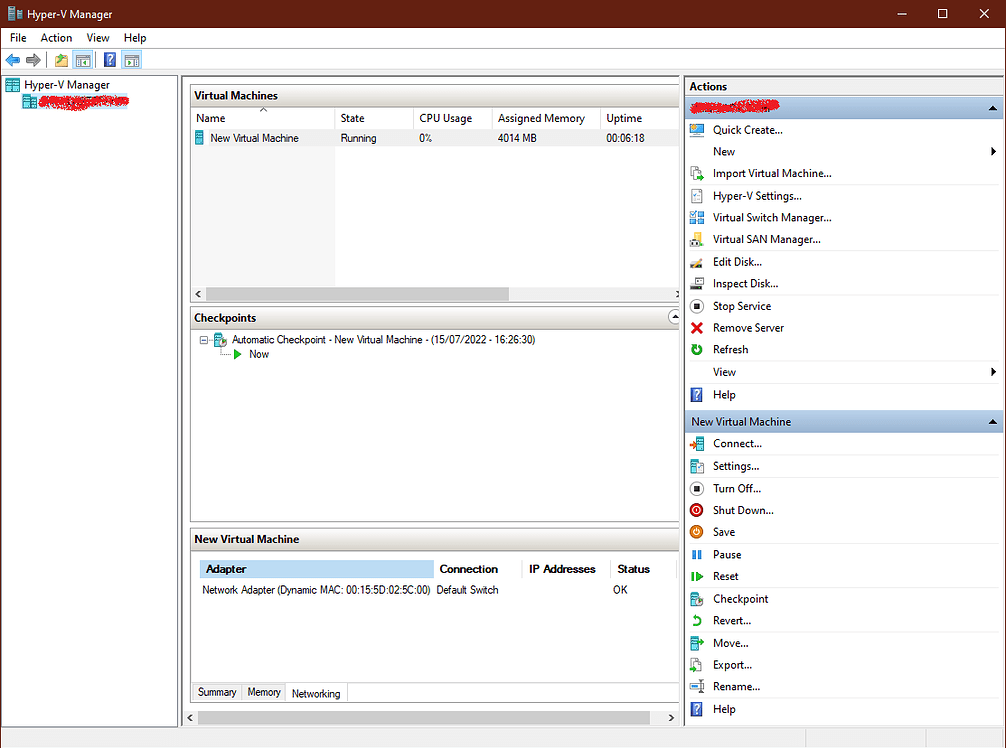
Task: Reset the New Virtual Machine
Action: click(x=726, y=576)
